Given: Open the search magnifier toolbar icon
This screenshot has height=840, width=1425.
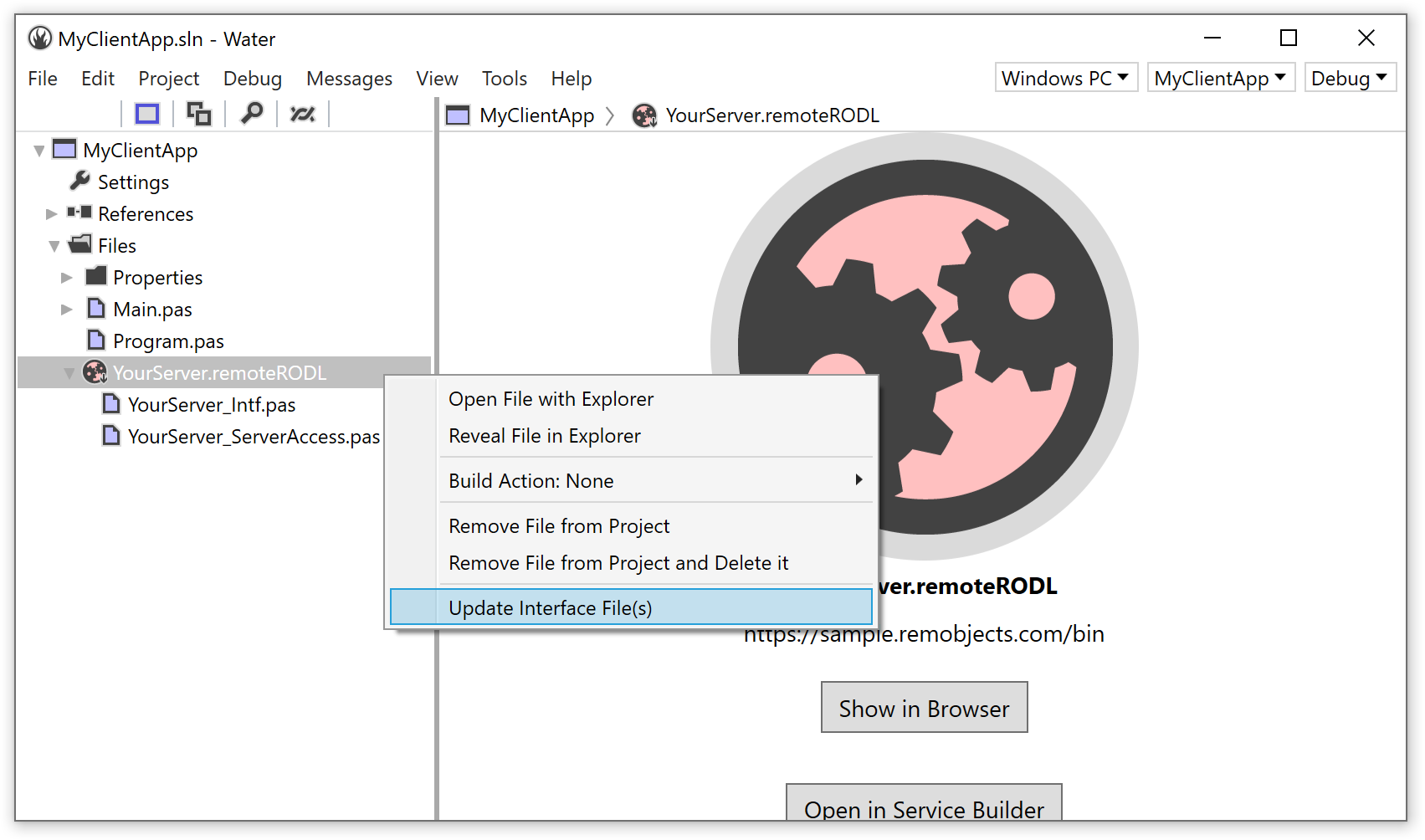Looking at the screenshot, I should [x=251, y=113].
